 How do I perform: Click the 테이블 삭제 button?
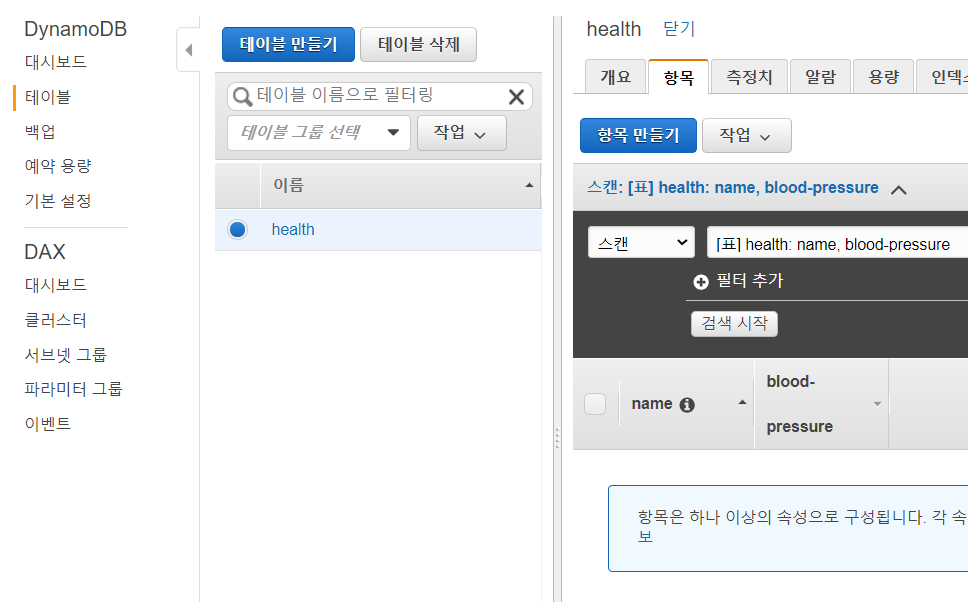pos(419,44)
